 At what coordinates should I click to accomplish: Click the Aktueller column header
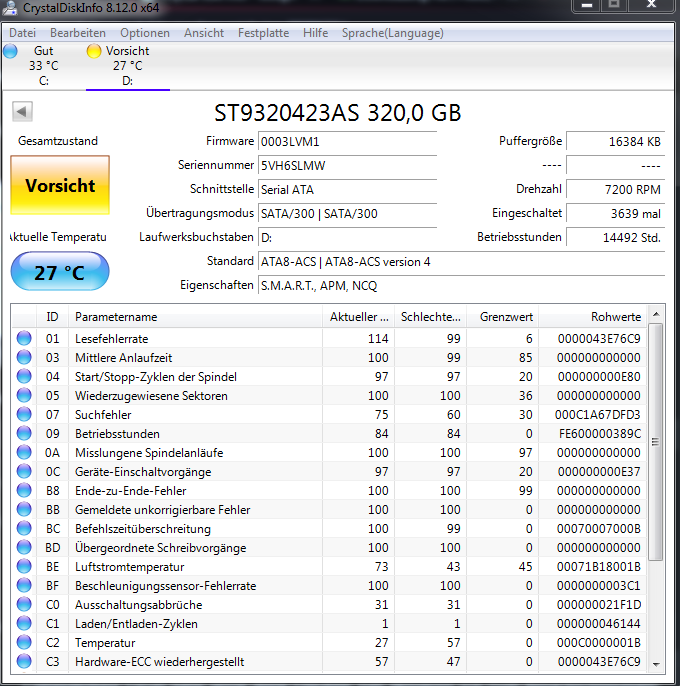tap(358, 317)
